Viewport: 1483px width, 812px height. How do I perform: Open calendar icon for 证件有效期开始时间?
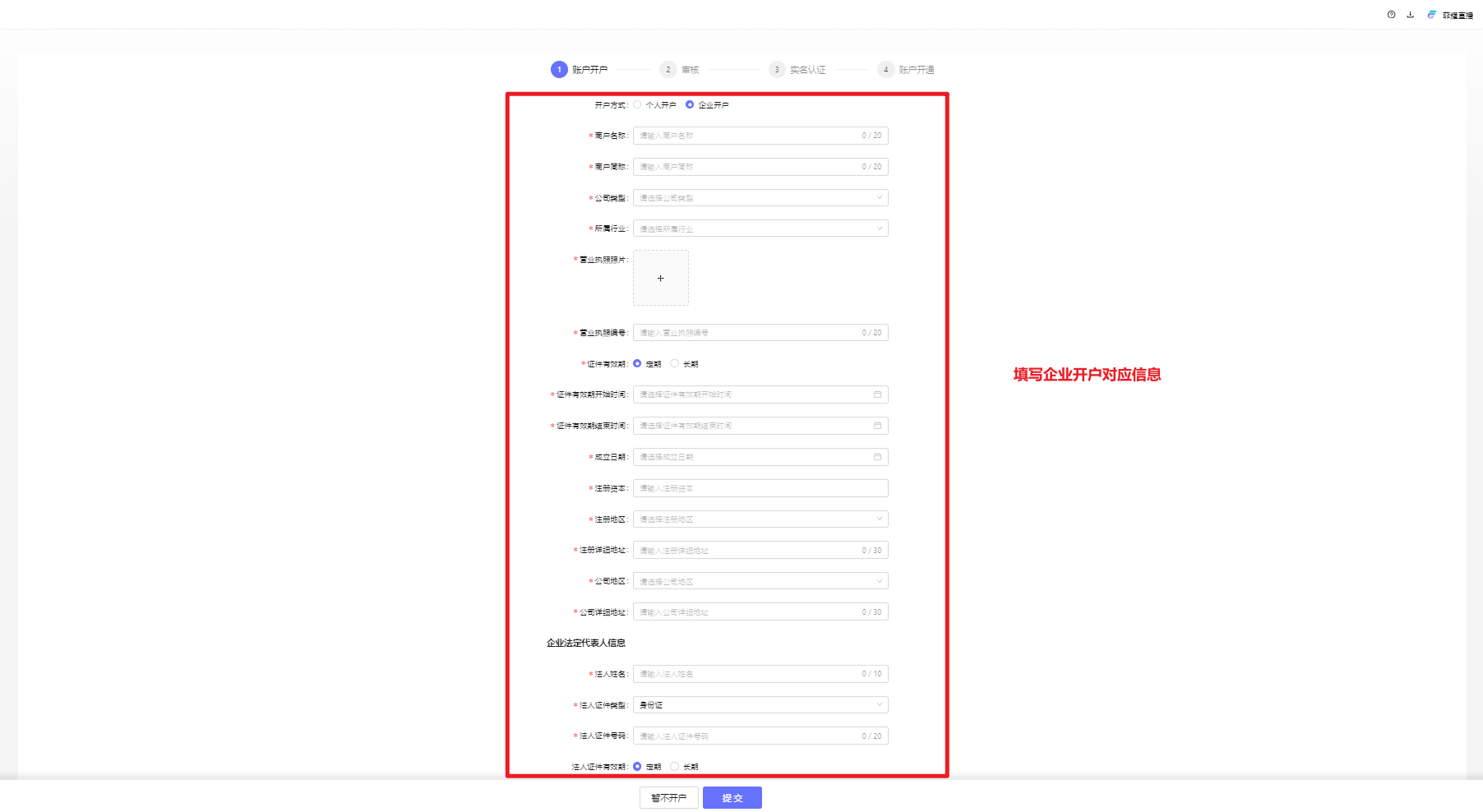tap(877, 394)
